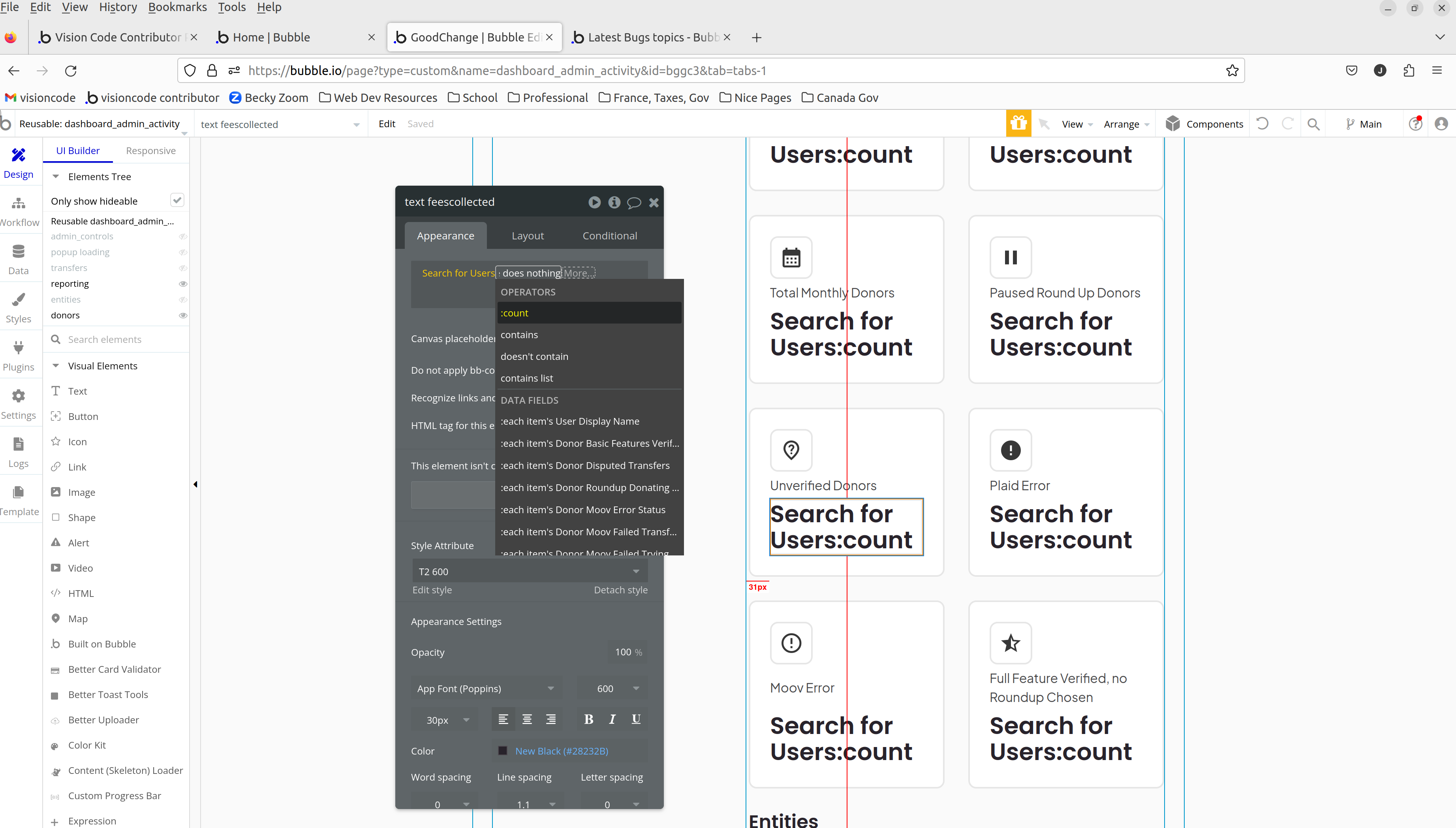This screenshot has width=1456, height=828.
Task: Click the gift box icon in toolbar
Action: [x=1018, y=123]
